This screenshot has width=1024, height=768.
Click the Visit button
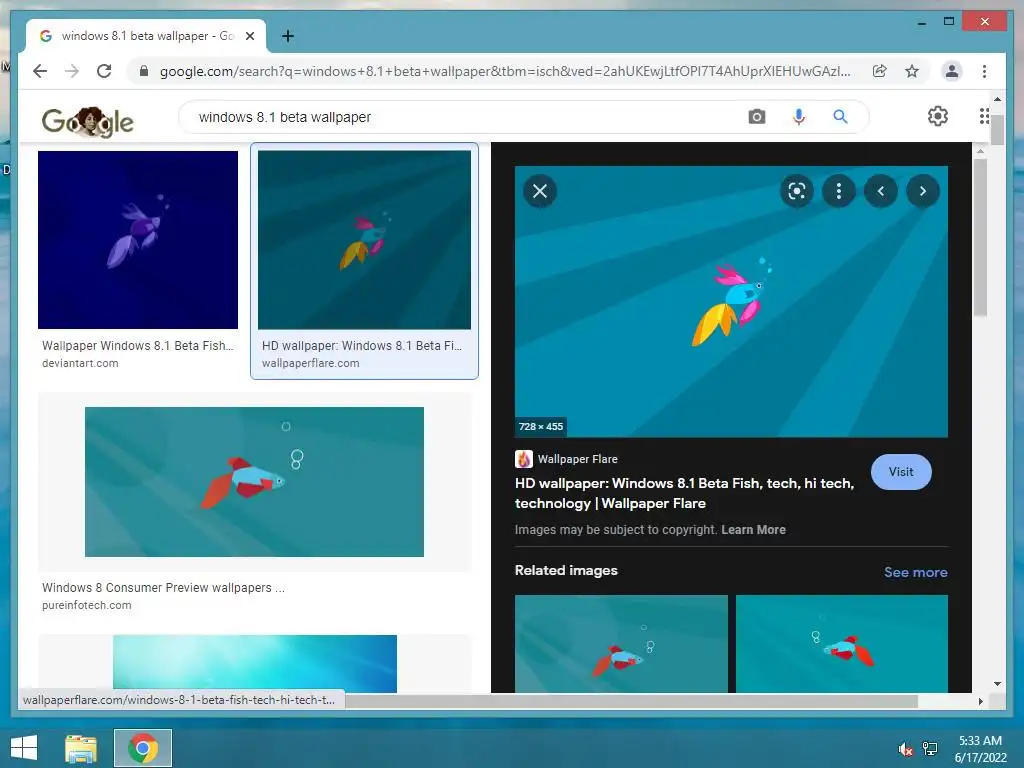901,472
